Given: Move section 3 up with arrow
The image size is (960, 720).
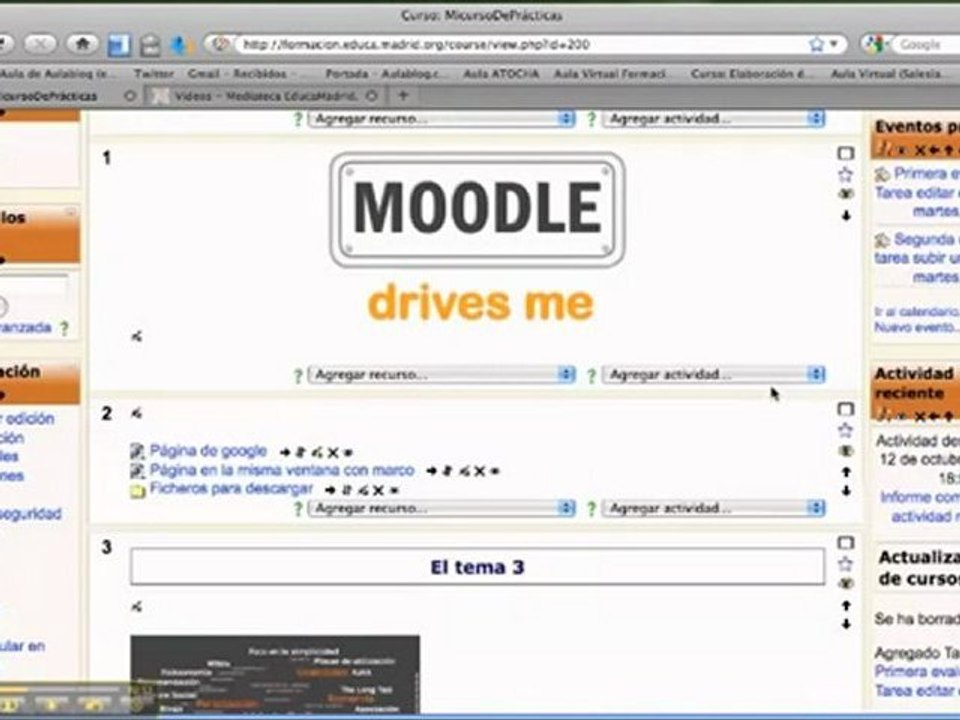Looking at the screenshot, I should click(x=846, y=606).
